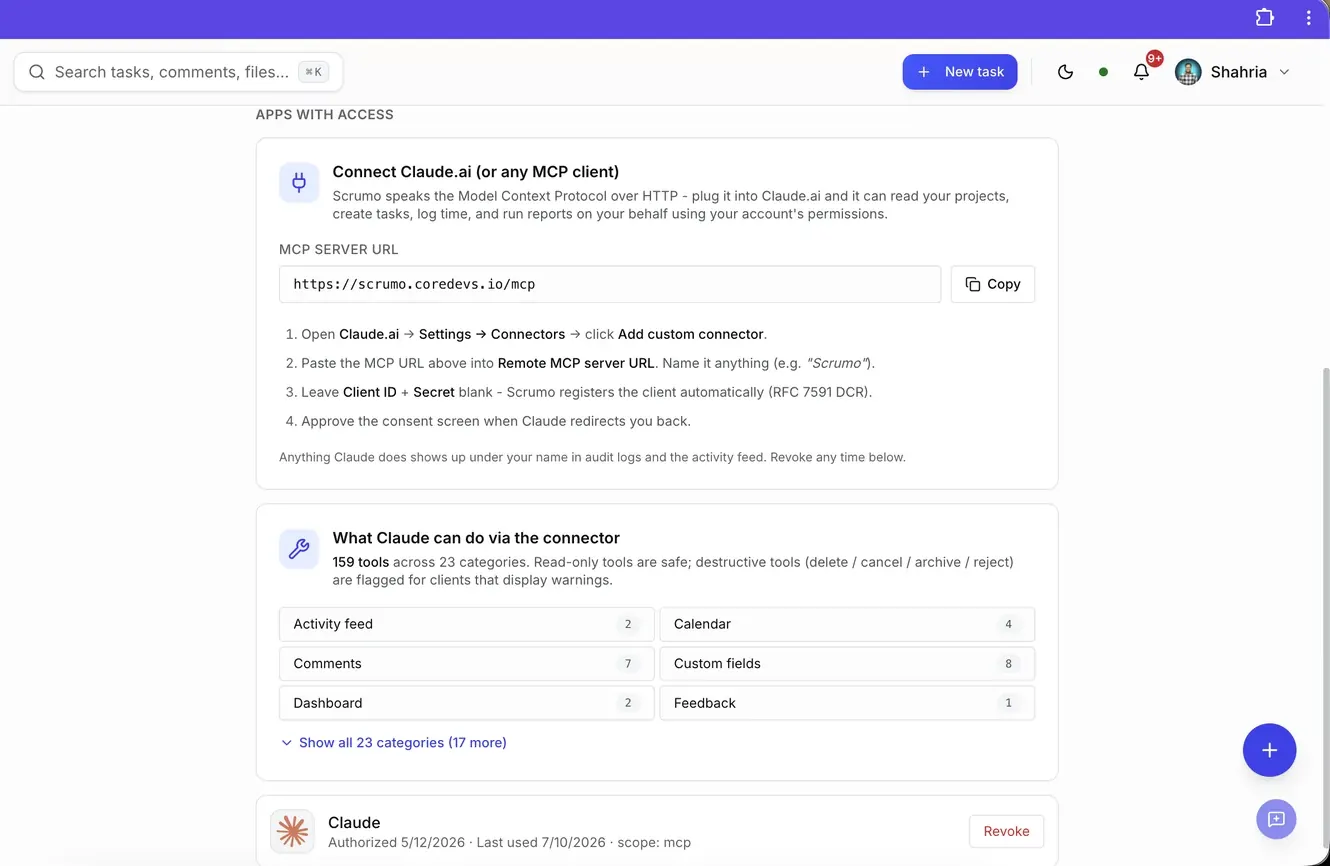
Task: Select the Activity feed category
Action: [467, 624]
